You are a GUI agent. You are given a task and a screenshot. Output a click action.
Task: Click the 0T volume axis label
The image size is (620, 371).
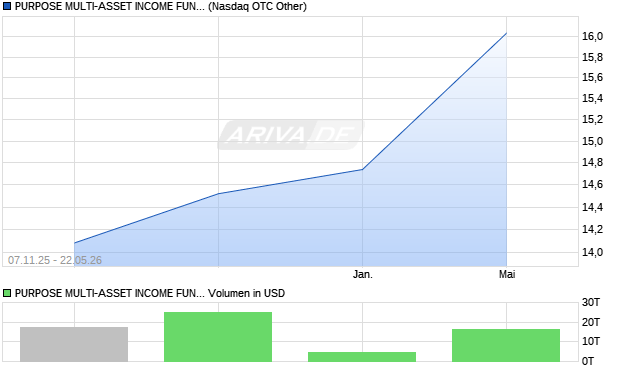click(x=588, y=361)
